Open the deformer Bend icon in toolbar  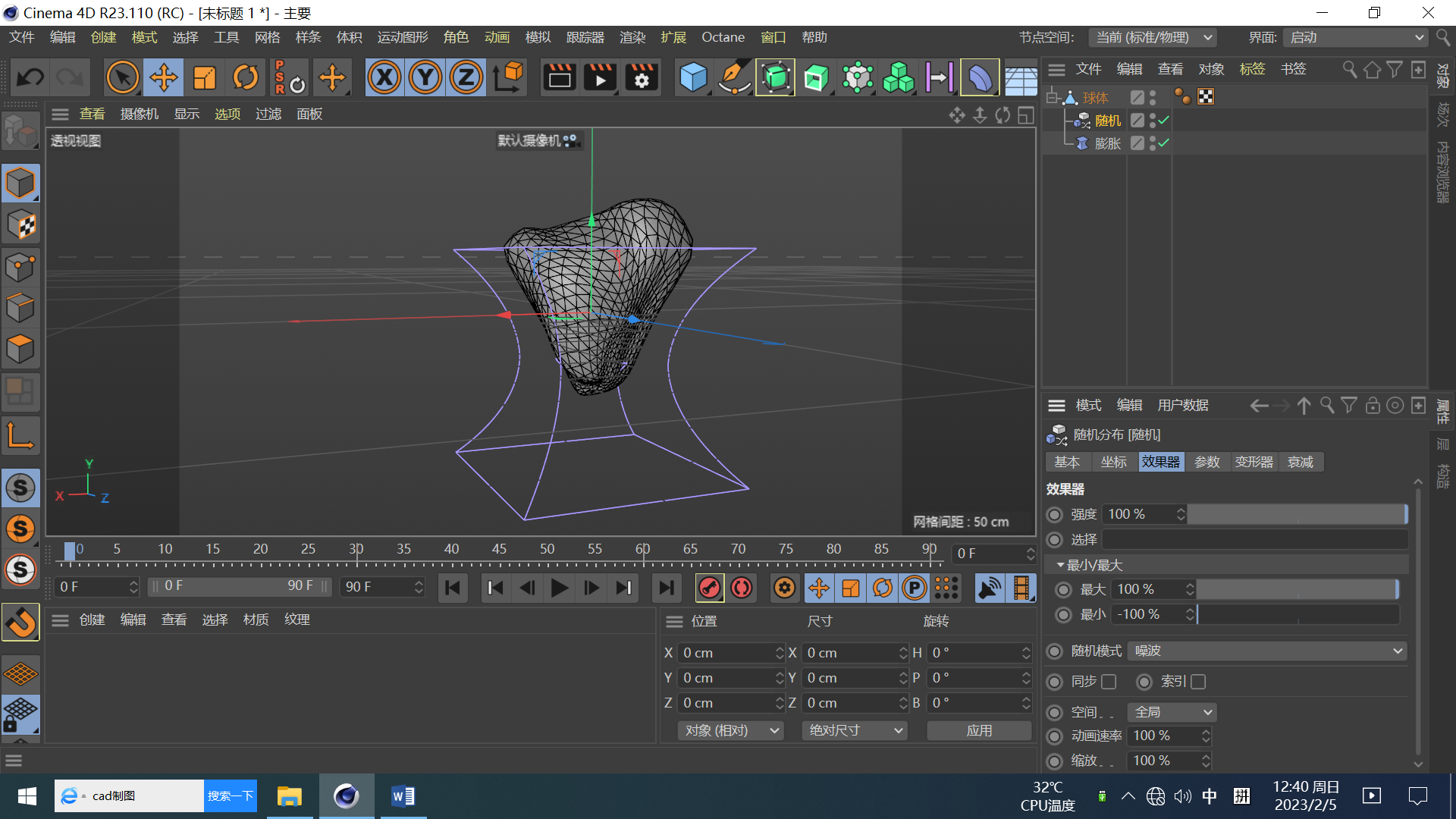click(980, 77)
